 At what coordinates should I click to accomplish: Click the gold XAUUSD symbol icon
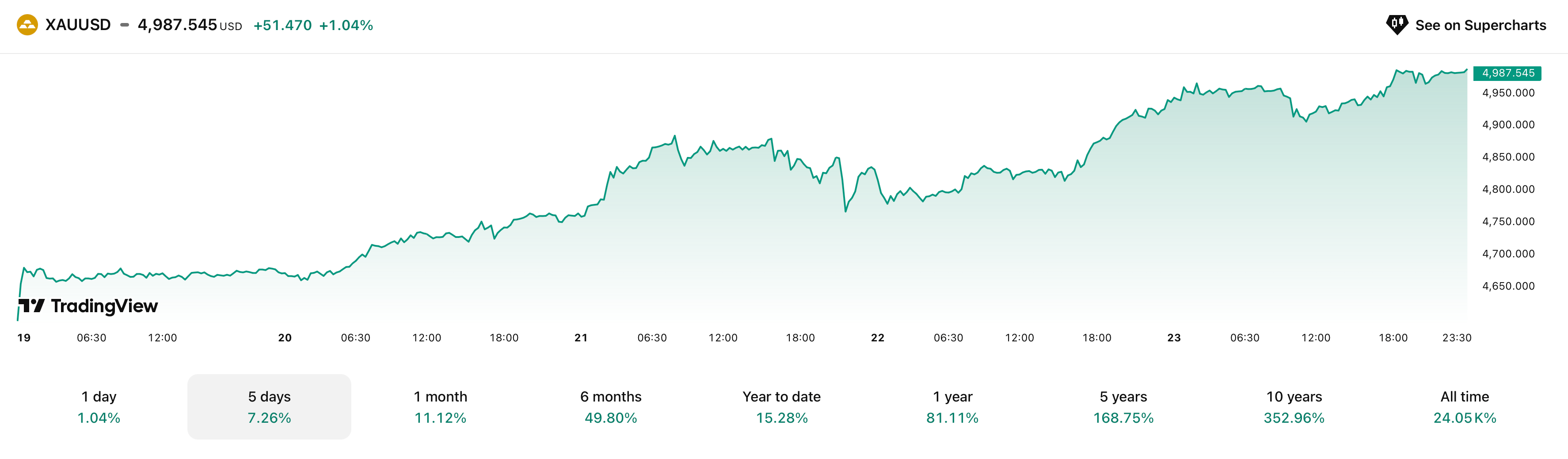[x=27, y=25]
